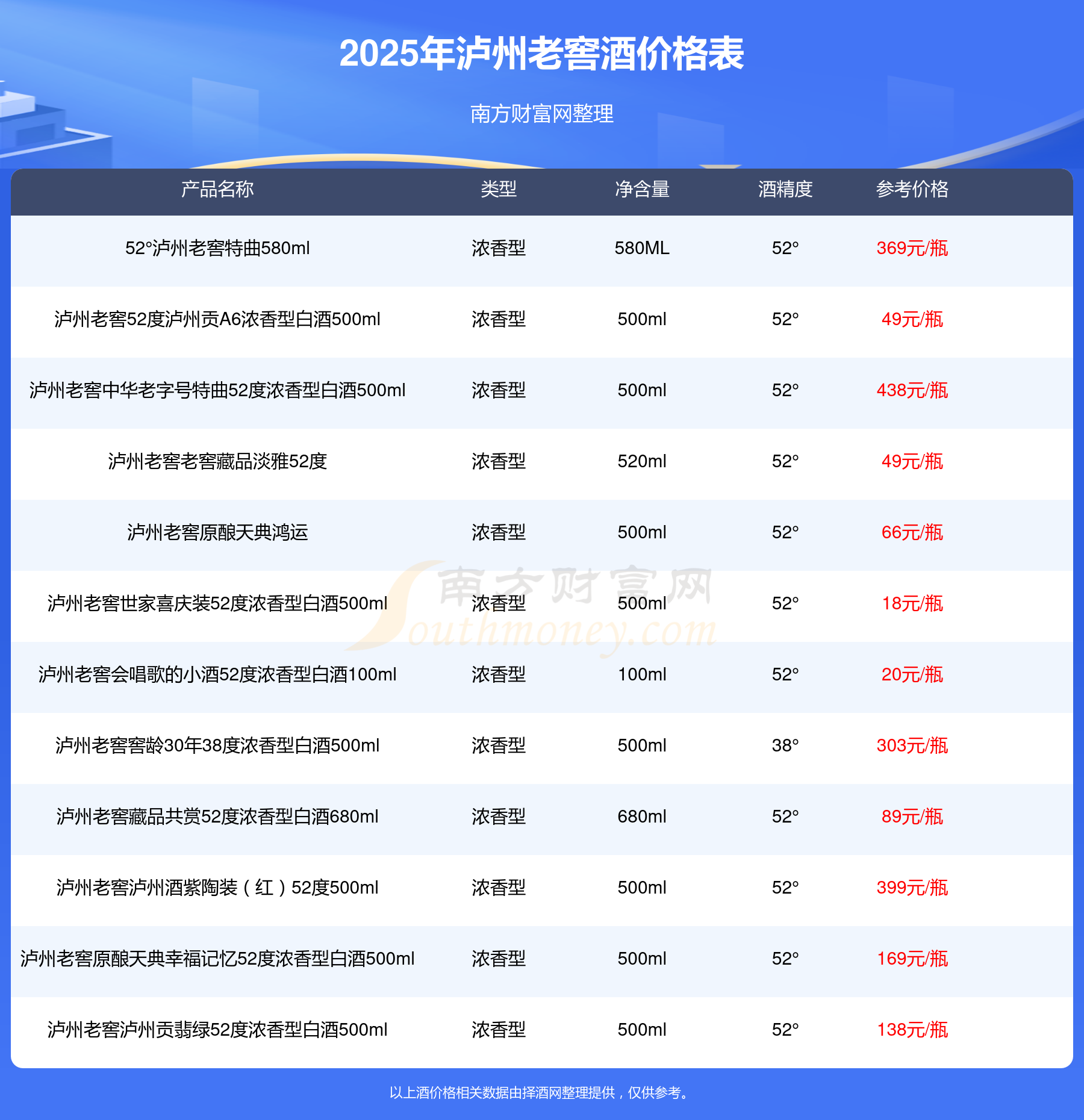Screen dimensions: 1084x1120
Task: Click 52° in the 中华老字号特曲 row
Action: pos(785,390)
